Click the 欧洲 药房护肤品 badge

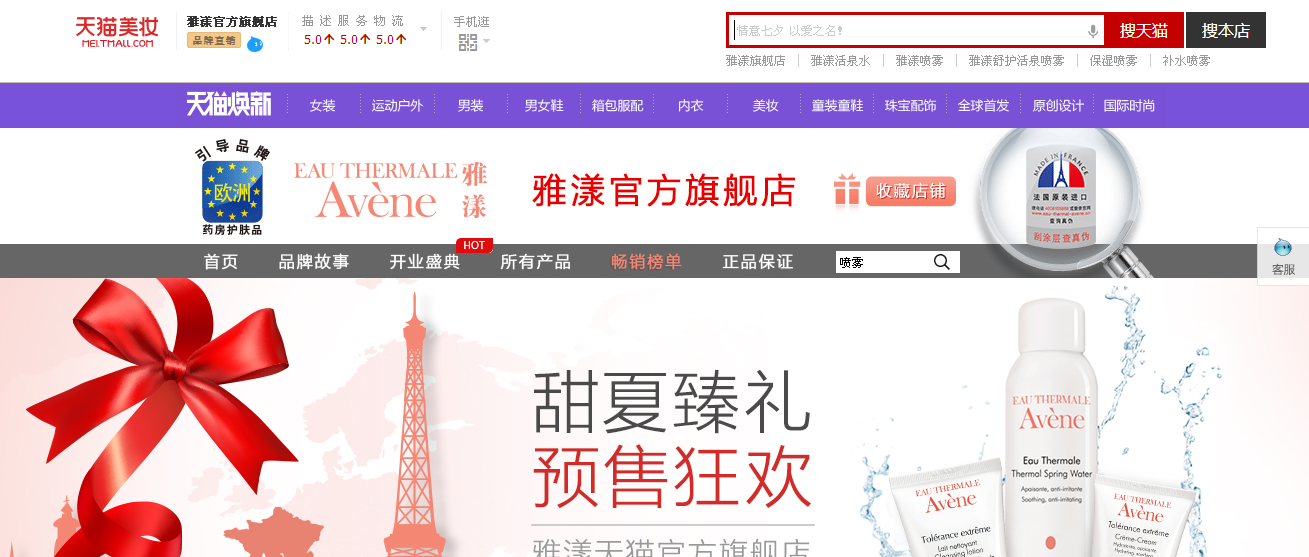[232, 190]
